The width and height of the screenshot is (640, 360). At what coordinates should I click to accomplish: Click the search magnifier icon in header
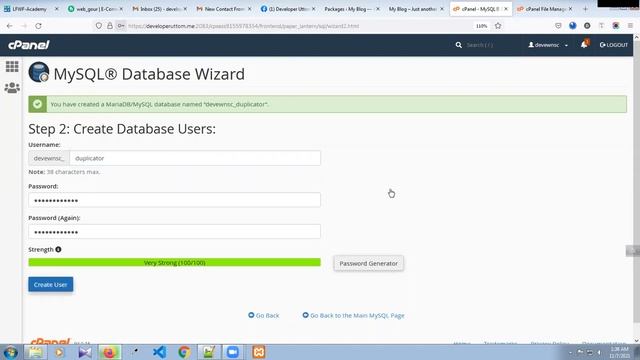coord(458,45)
